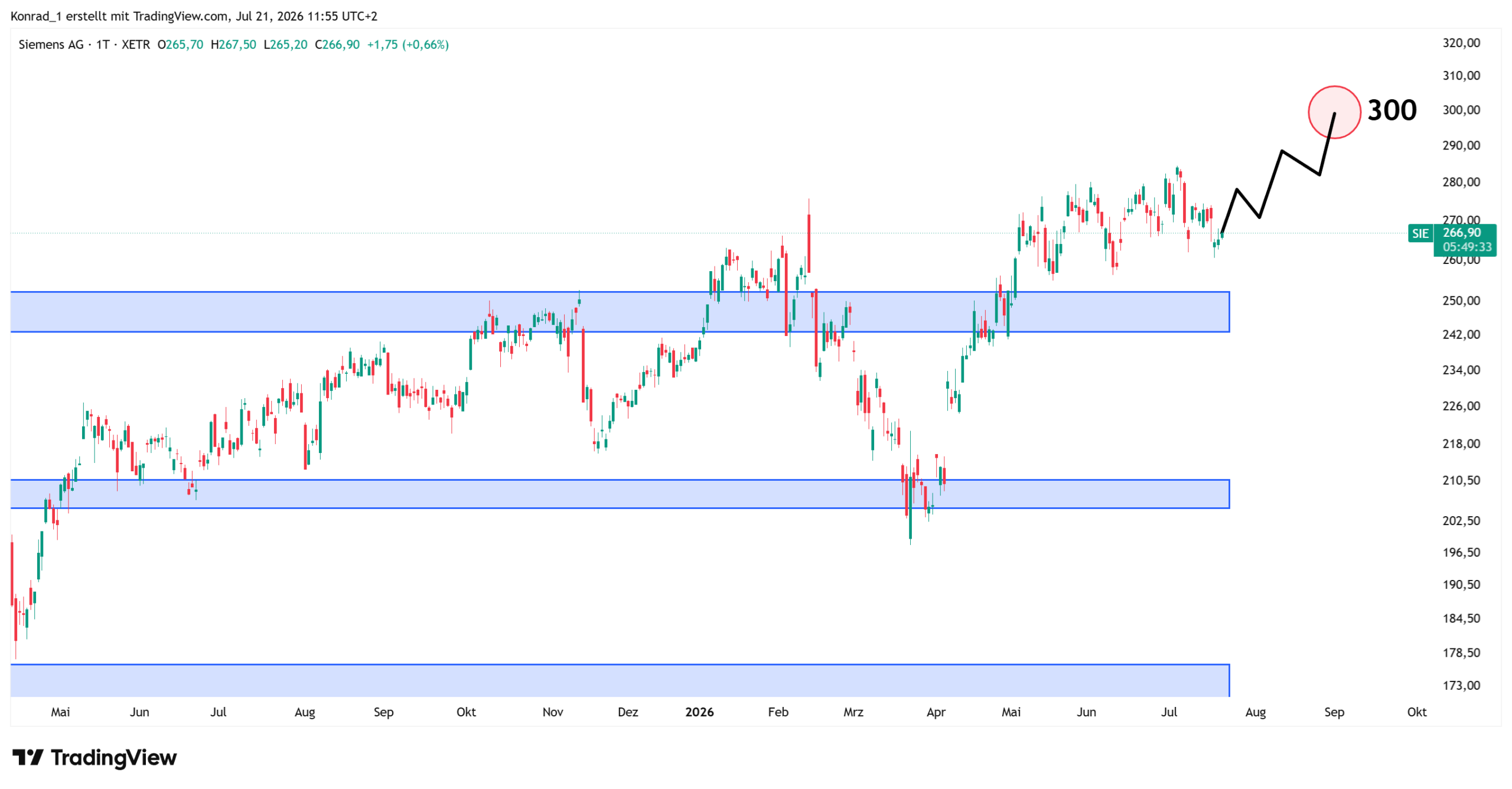Click the bold 300 target annotation
Image resolution: width=1512 pixels, height=789 pixels.
1392,110
